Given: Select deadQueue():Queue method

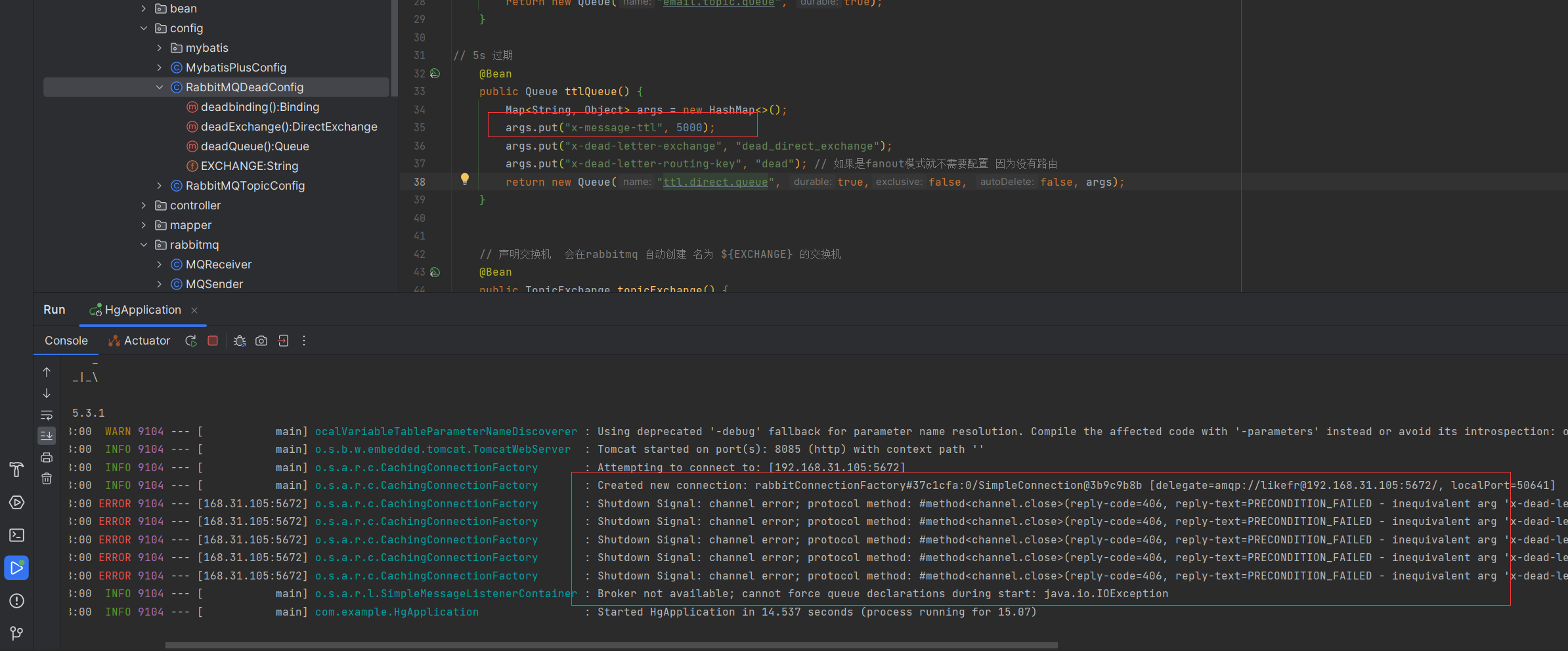Looking at the screenshot, I should (x=255, y=146).
